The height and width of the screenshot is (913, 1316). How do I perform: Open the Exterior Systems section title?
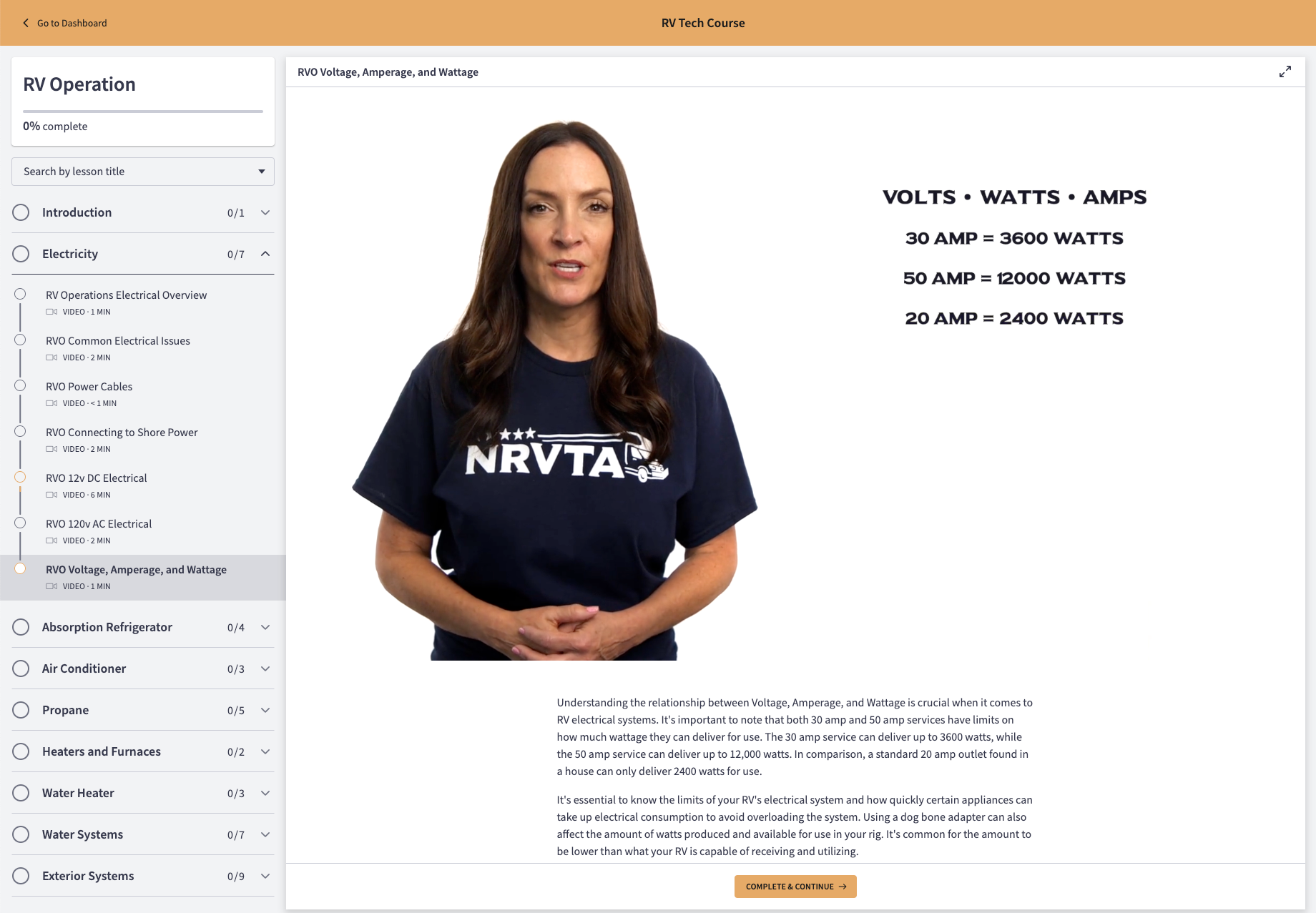point(88,876)
